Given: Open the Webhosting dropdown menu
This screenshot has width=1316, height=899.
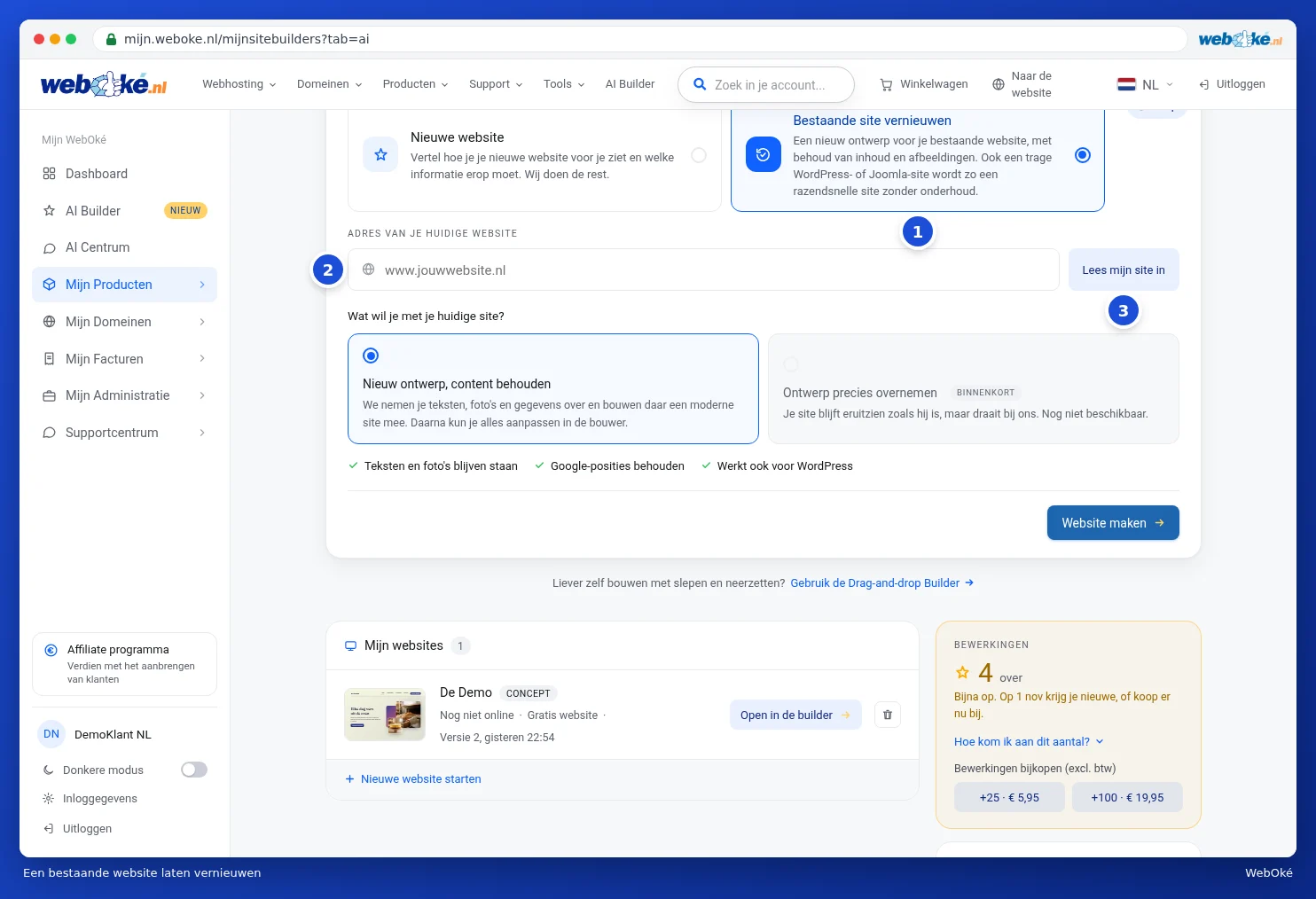Looking at the screenshot, I should coord(239,84).
